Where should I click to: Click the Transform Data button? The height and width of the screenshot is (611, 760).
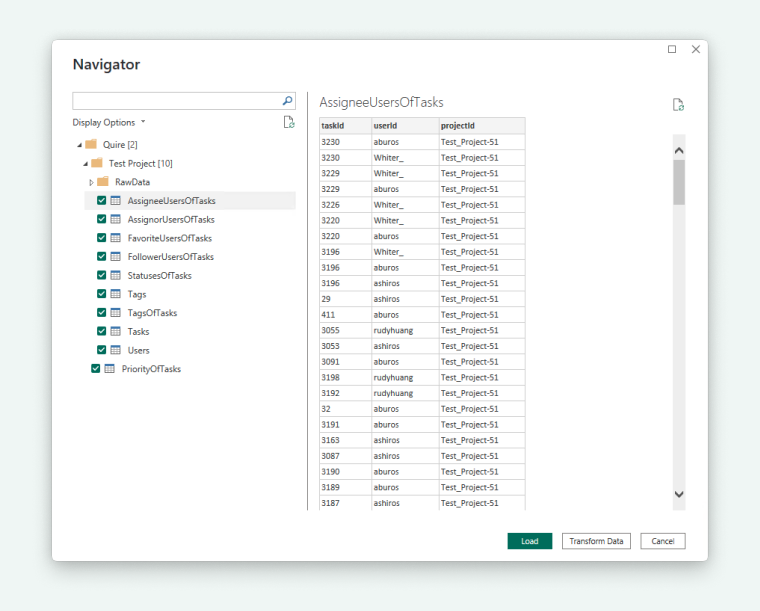click(x=596, y=541)
